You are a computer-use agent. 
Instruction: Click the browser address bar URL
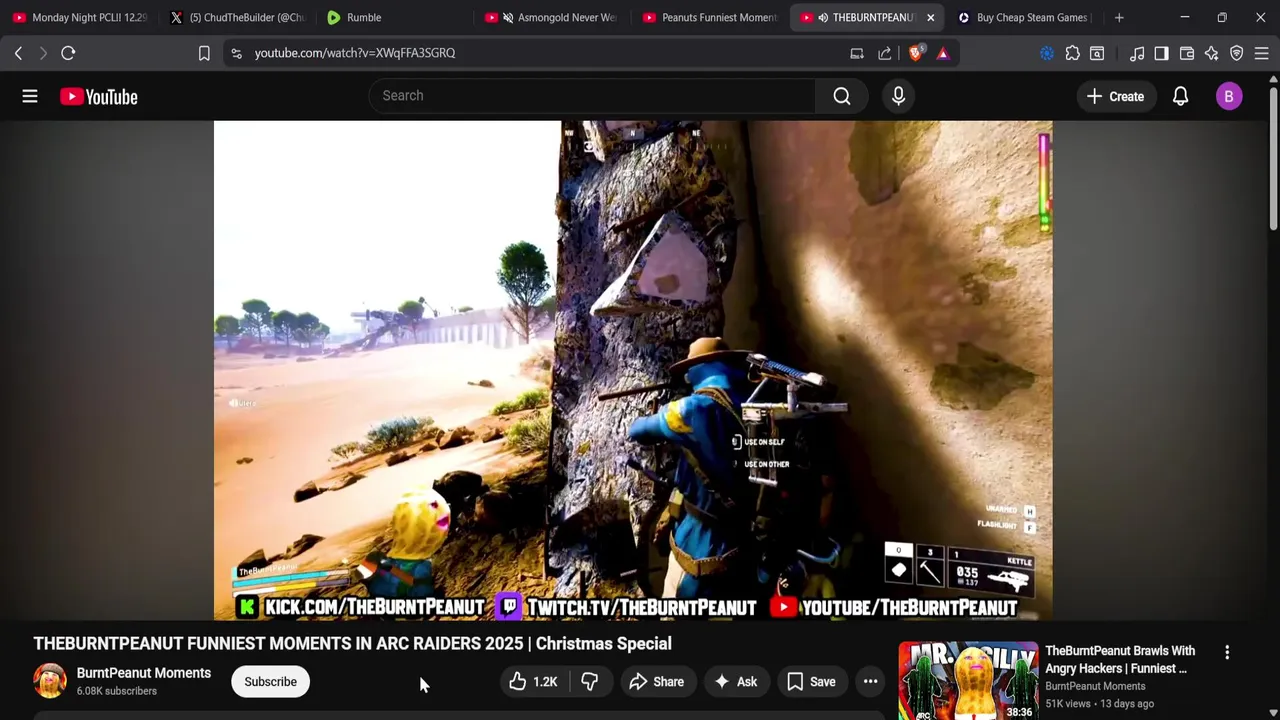(x=355, y=53)
